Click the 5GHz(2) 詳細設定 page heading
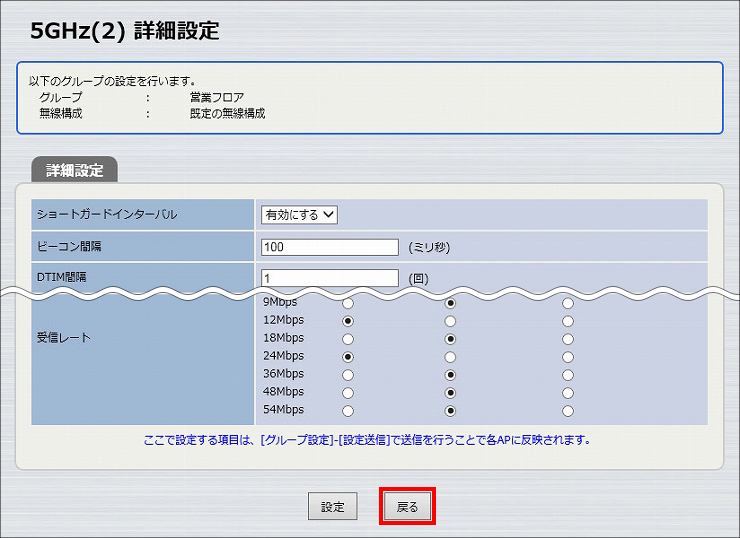740x538 pixels. (x=125, y=31)
